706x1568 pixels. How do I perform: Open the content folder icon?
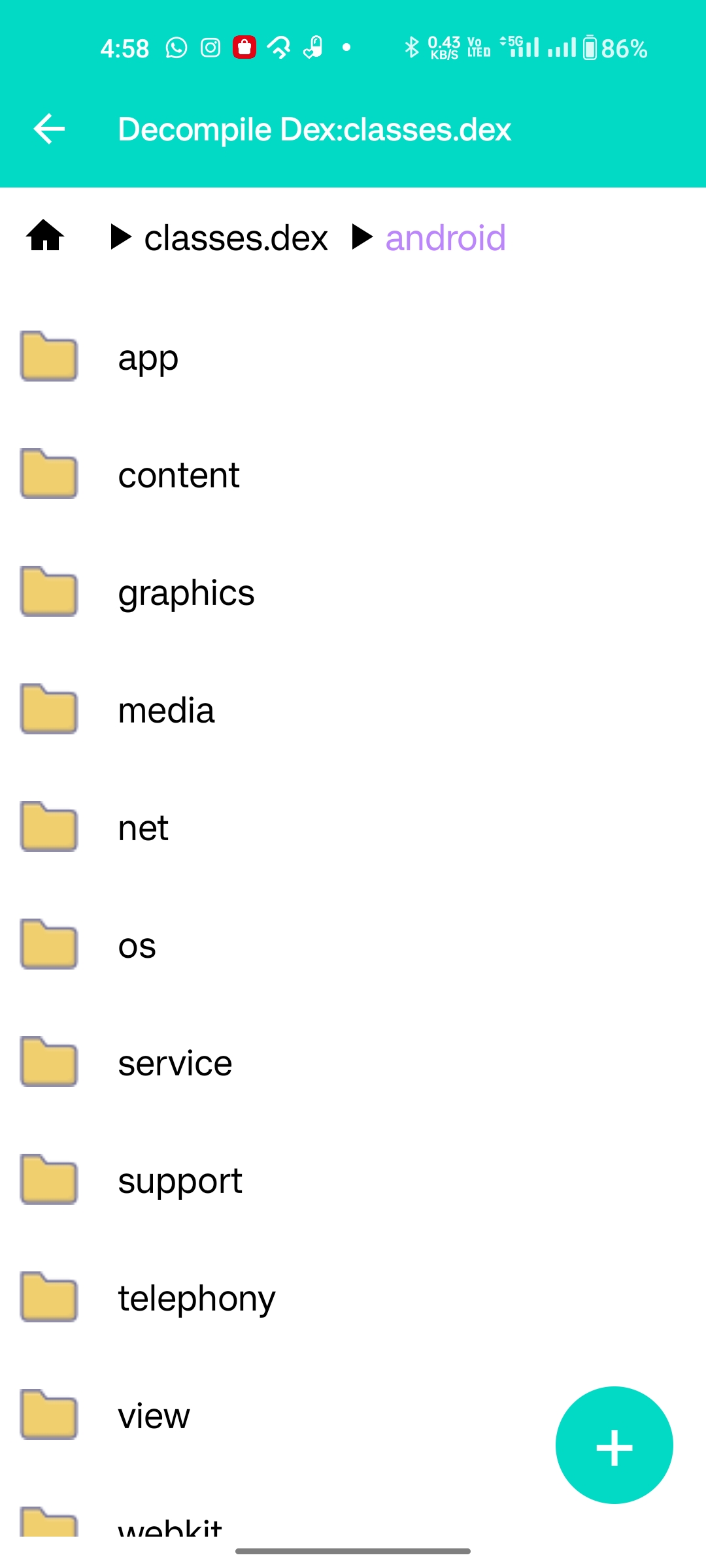[49, 474]
